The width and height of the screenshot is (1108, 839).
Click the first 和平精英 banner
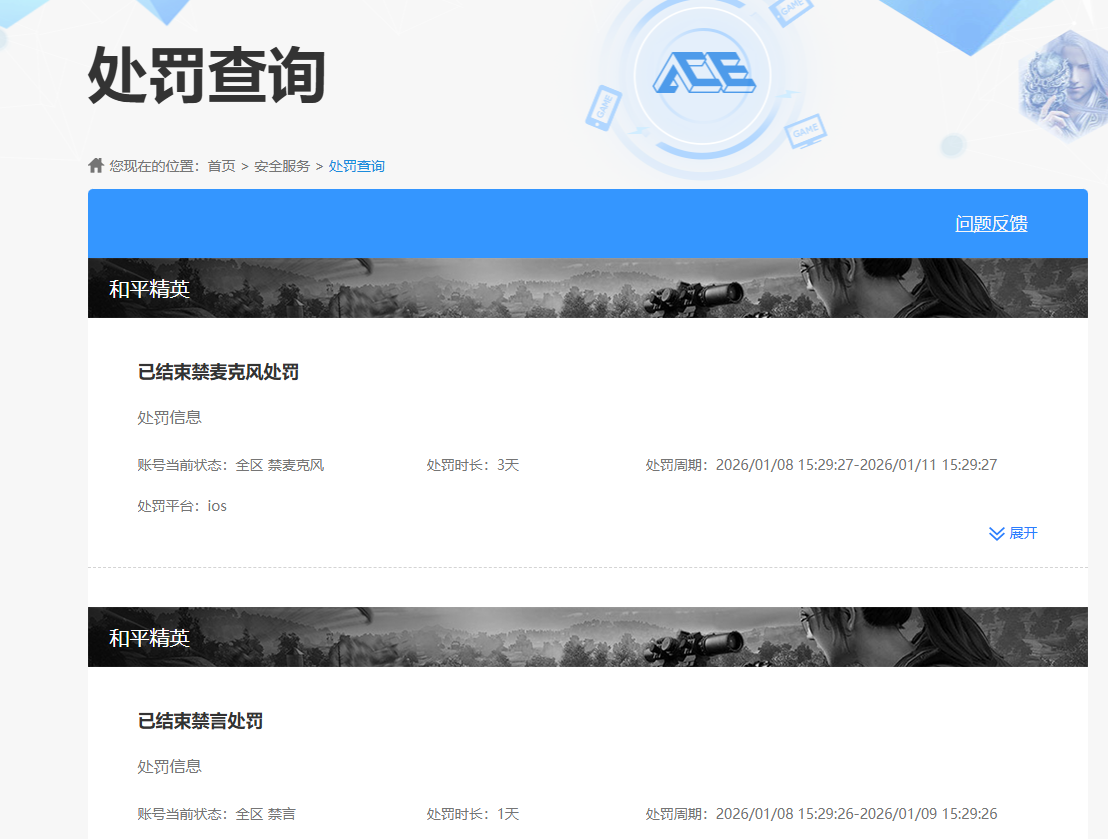coord(588,288)
